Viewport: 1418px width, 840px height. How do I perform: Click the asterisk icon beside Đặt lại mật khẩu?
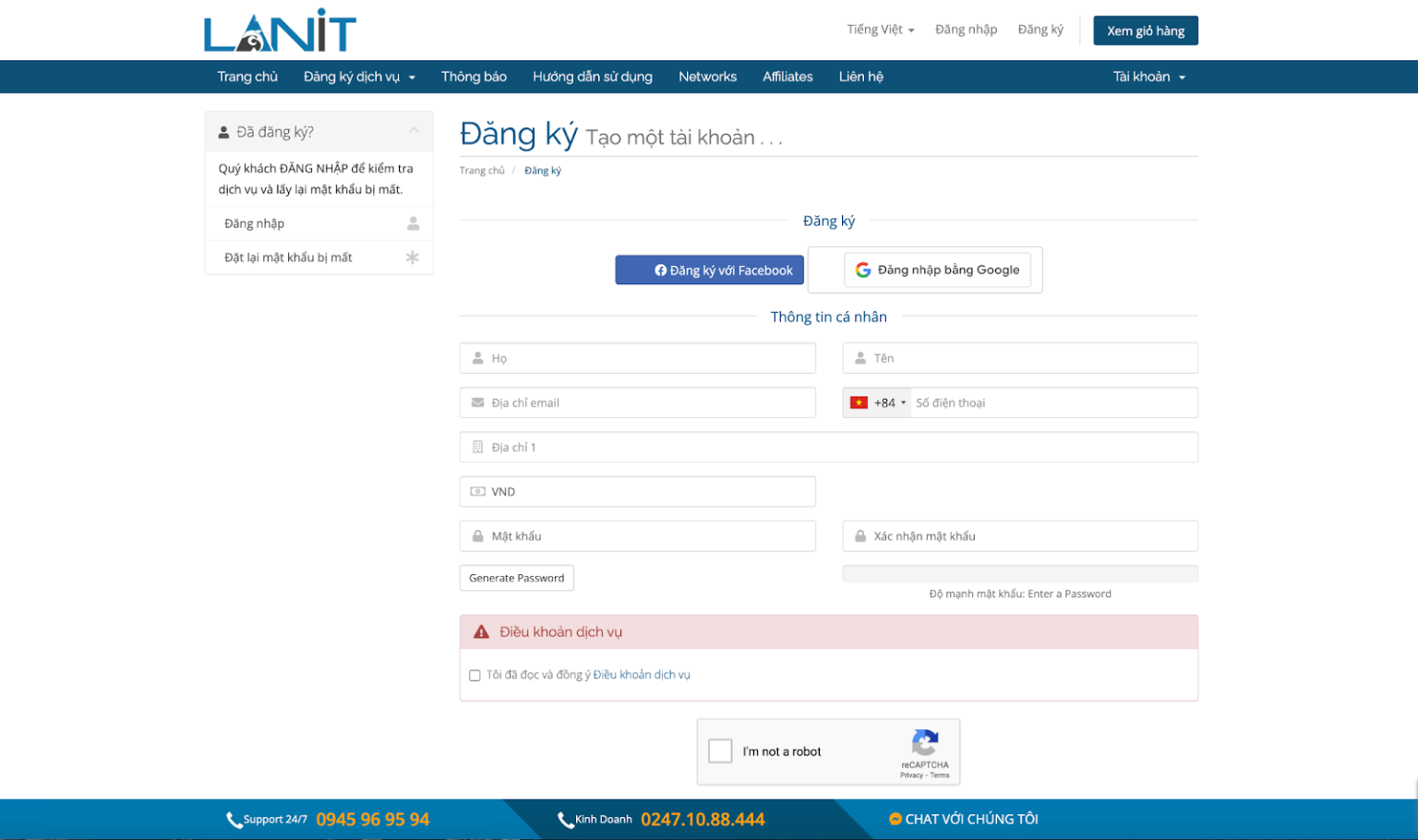click(413, 258)
